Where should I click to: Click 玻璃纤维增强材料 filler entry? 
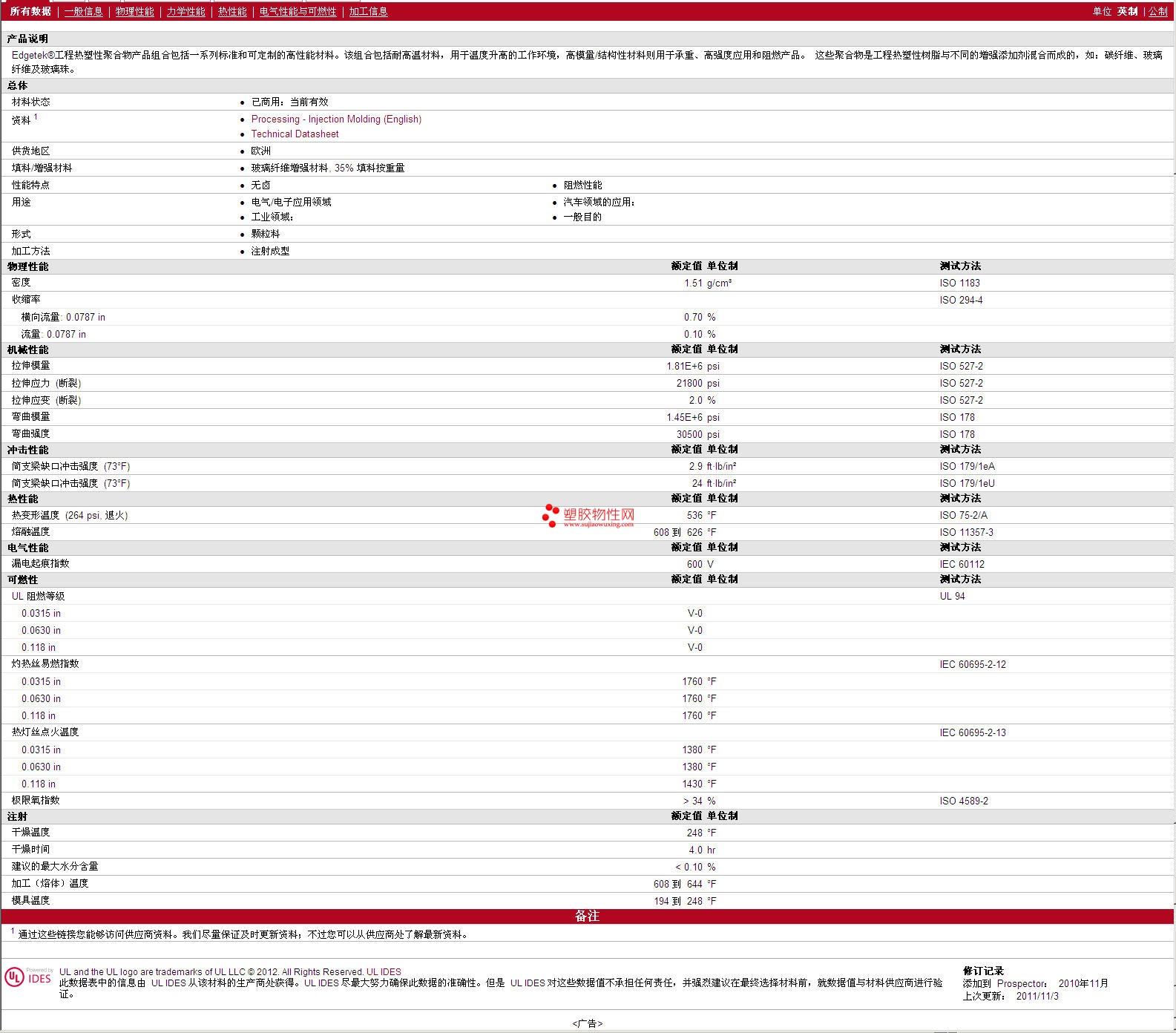(x=327, y=168)
